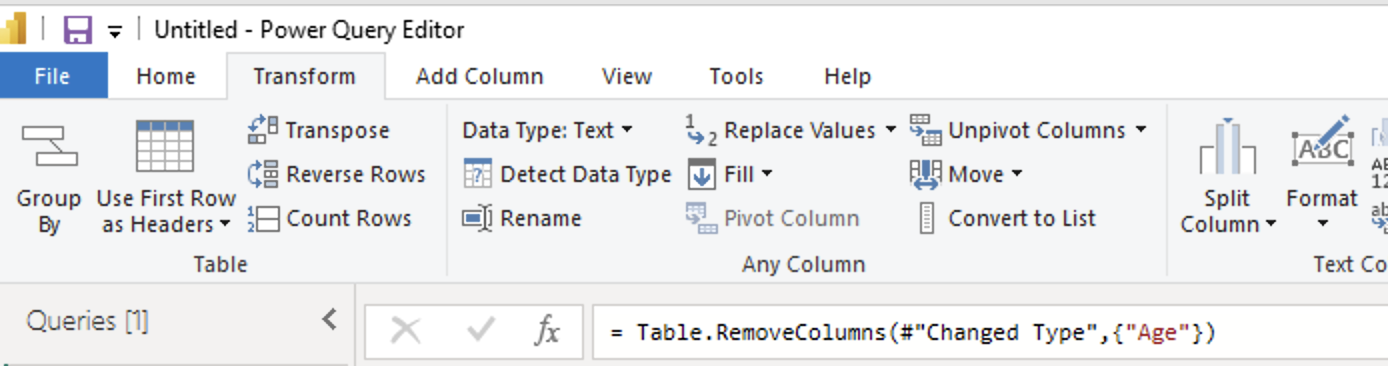The width and height of the screenshot is (1388, 366).
Task: Select the Transpose table icon
Action: (263, 130)
